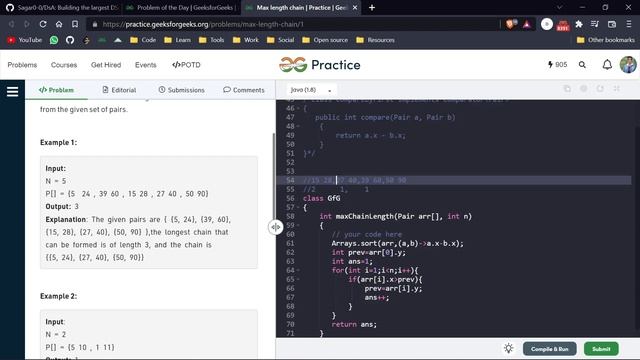Image resolution: width=640 pixels, height=360 pixels.
Task: Click the Brave rewards triangle icon
Action: 527,24
